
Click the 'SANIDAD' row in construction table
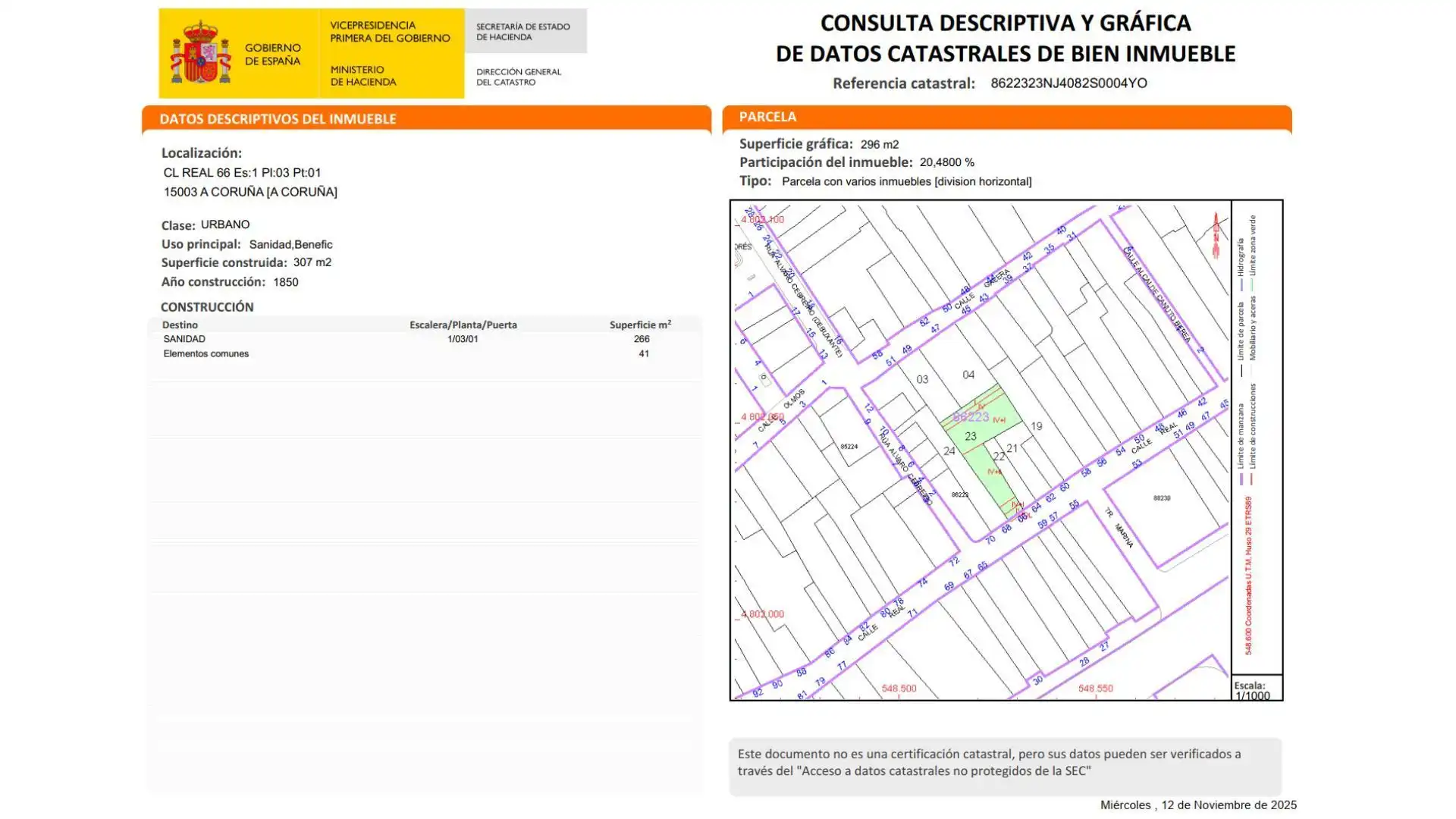[x=425, y=339]
